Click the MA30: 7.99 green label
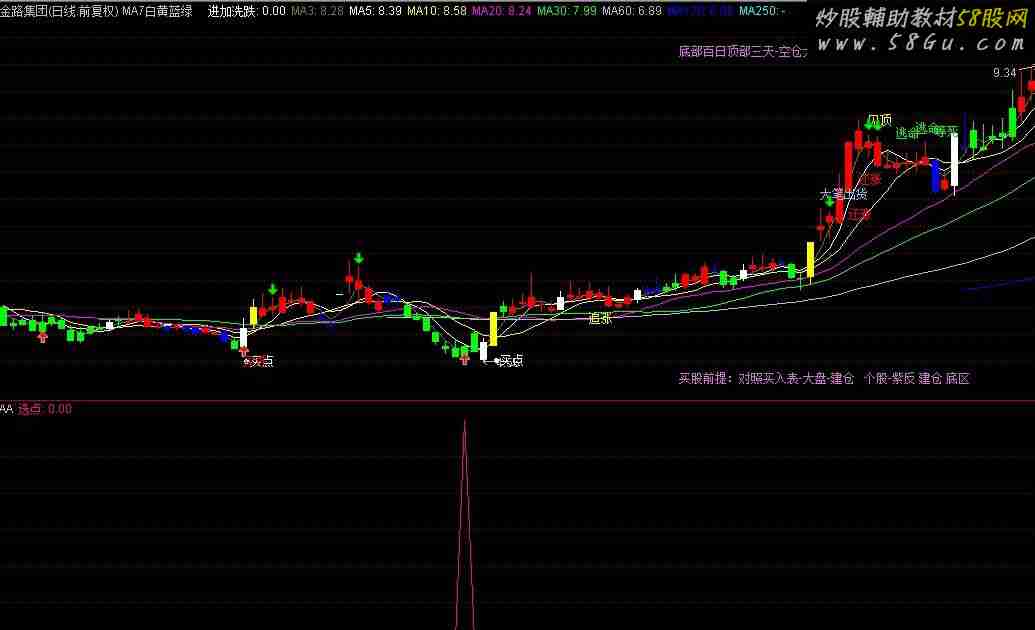The width and height of the screenshot is (1035, 630). (566, 11)
